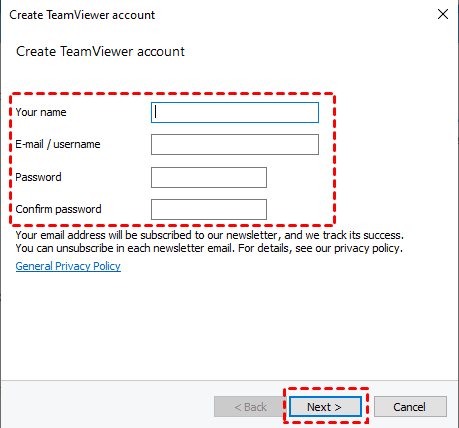Click into the Your name text field
Viewport: 459px width, 428px height.
[235, 113]
